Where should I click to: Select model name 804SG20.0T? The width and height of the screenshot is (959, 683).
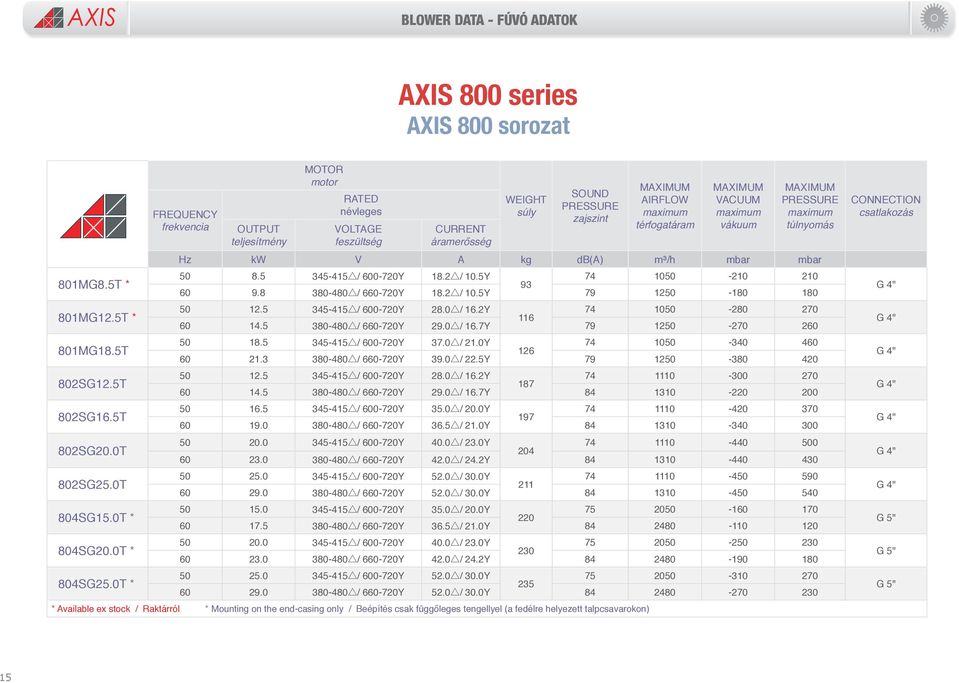[x=92, y=551]
